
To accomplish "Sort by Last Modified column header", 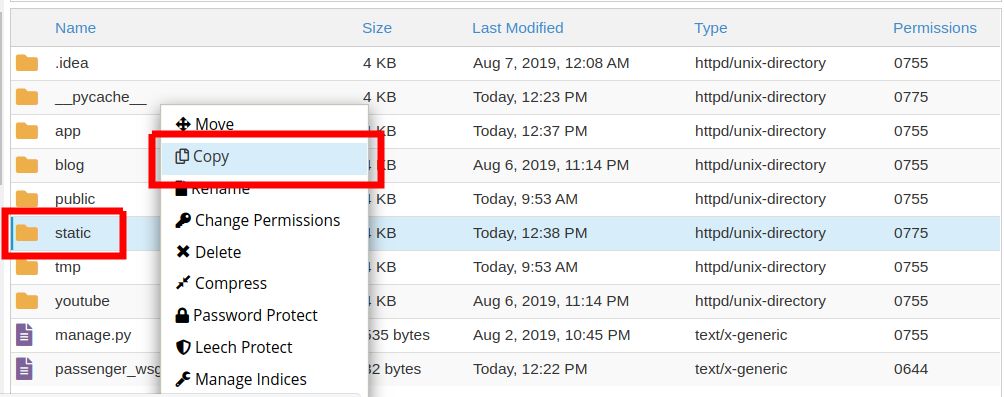I will pyautogui.click(x=517, y=28).
